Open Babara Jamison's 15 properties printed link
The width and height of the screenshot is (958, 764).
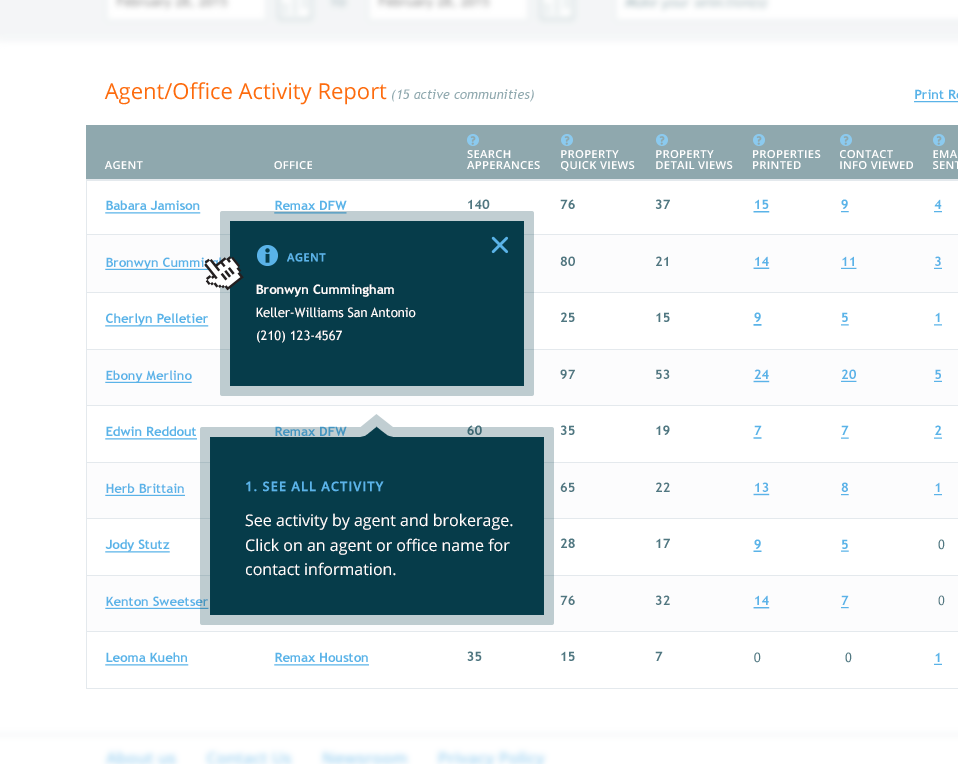(761, 204)
